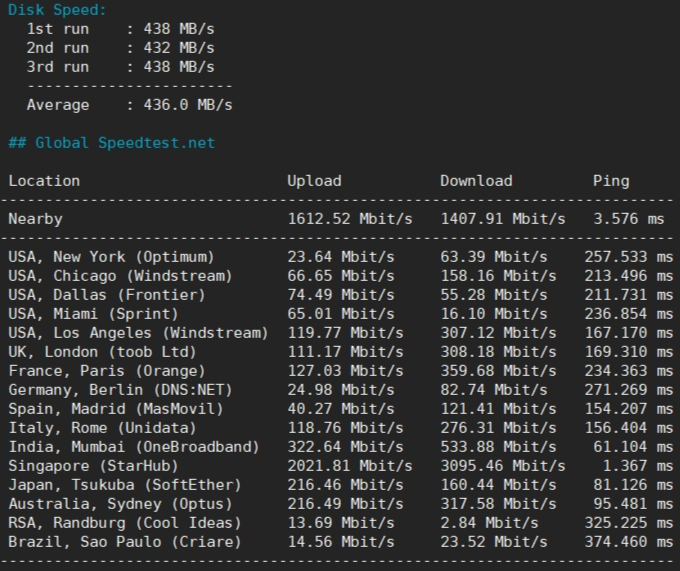The image size is (680, 571).
Task: Click the '1.367 ms' ping value
Action: tap(638, 467)
